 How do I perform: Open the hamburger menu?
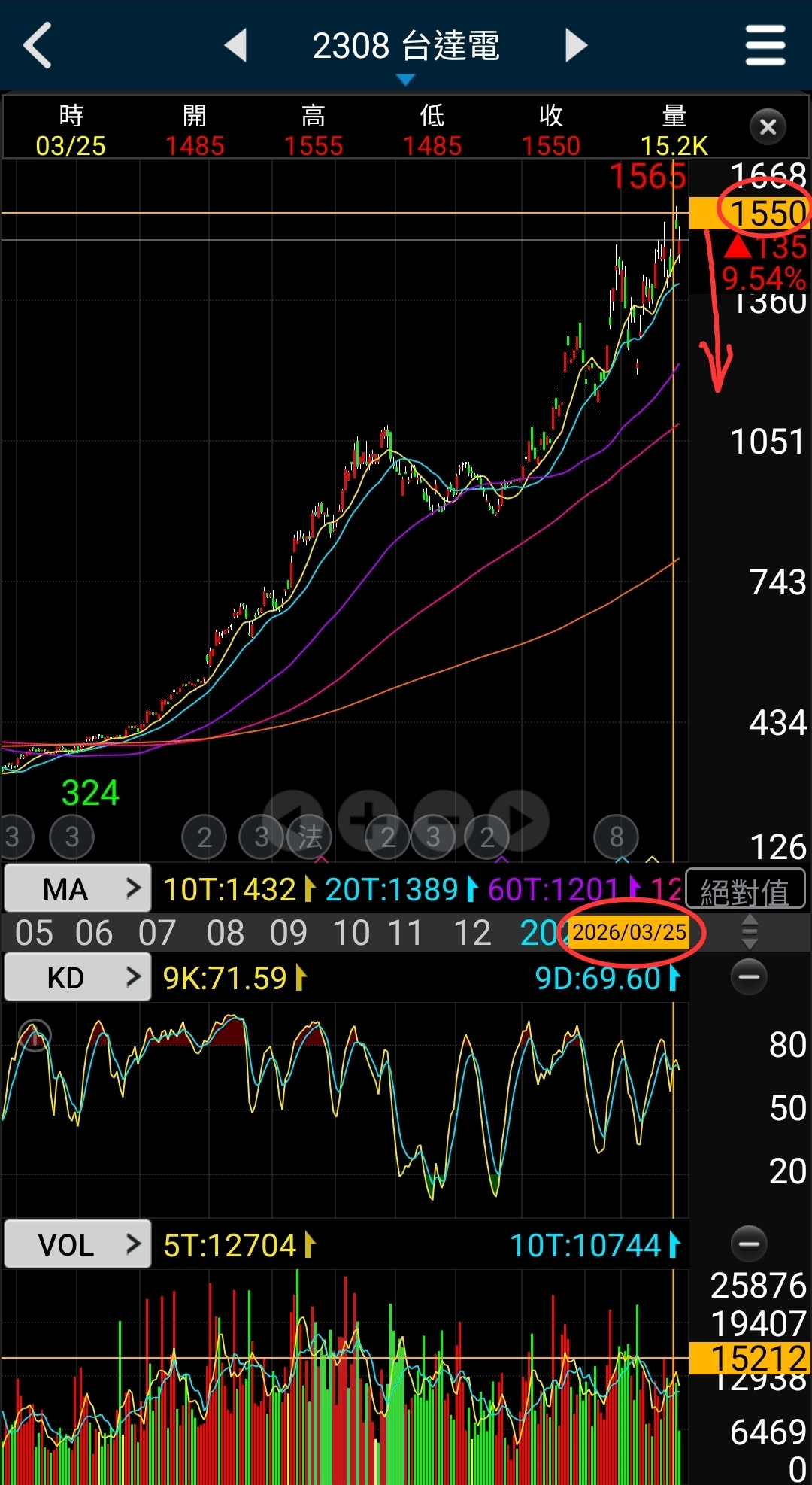coord(765,45)
